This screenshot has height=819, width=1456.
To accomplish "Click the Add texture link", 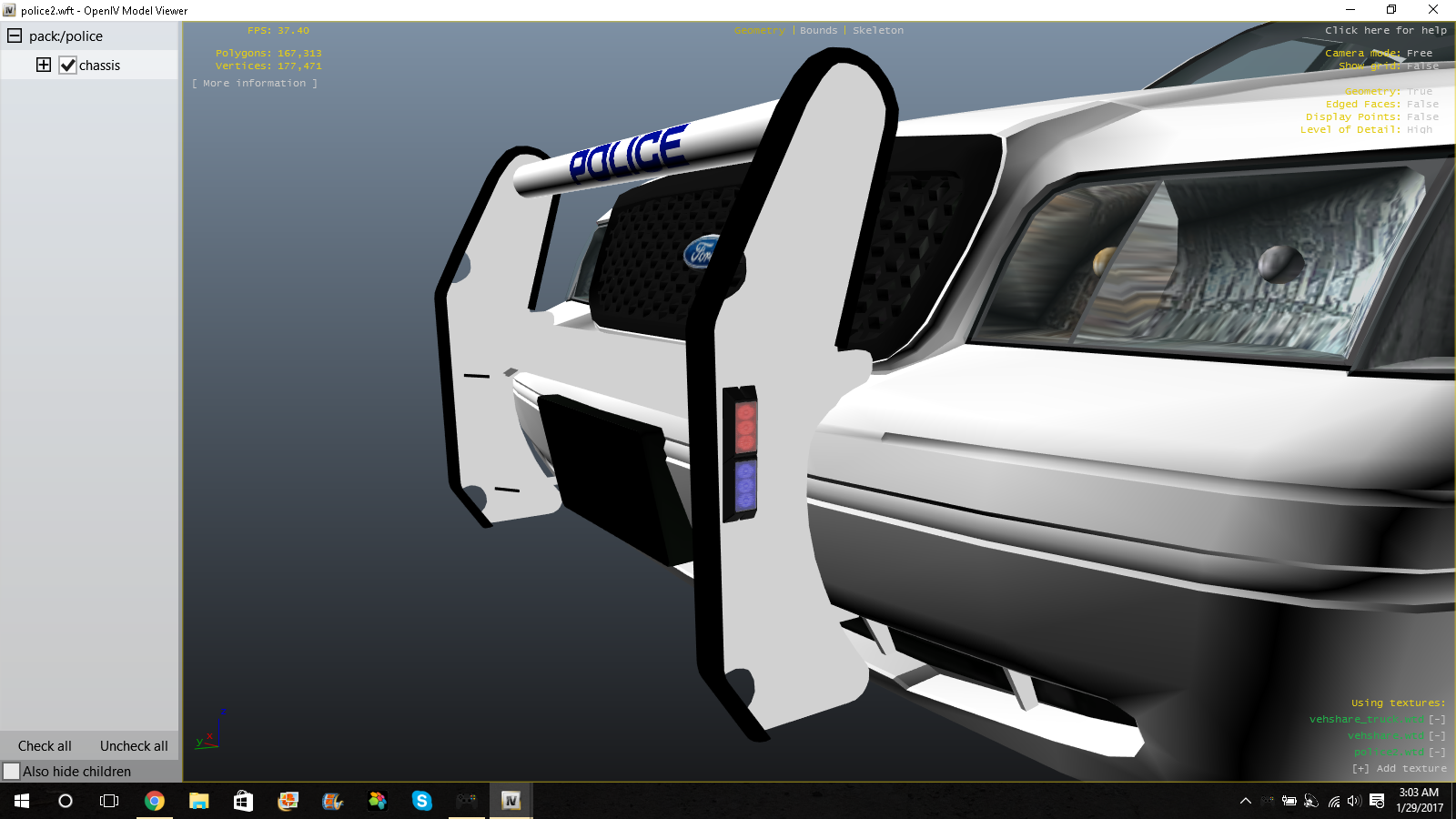I will [1400, 768].
